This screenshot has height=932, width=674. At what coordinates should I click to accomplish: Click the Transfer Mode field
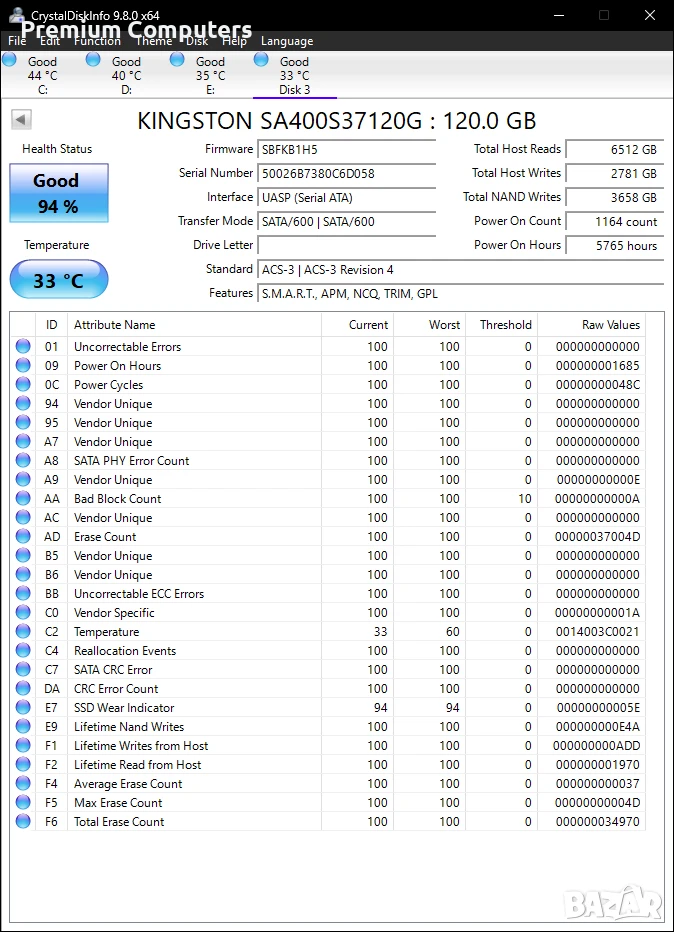[x=347, y=222]
